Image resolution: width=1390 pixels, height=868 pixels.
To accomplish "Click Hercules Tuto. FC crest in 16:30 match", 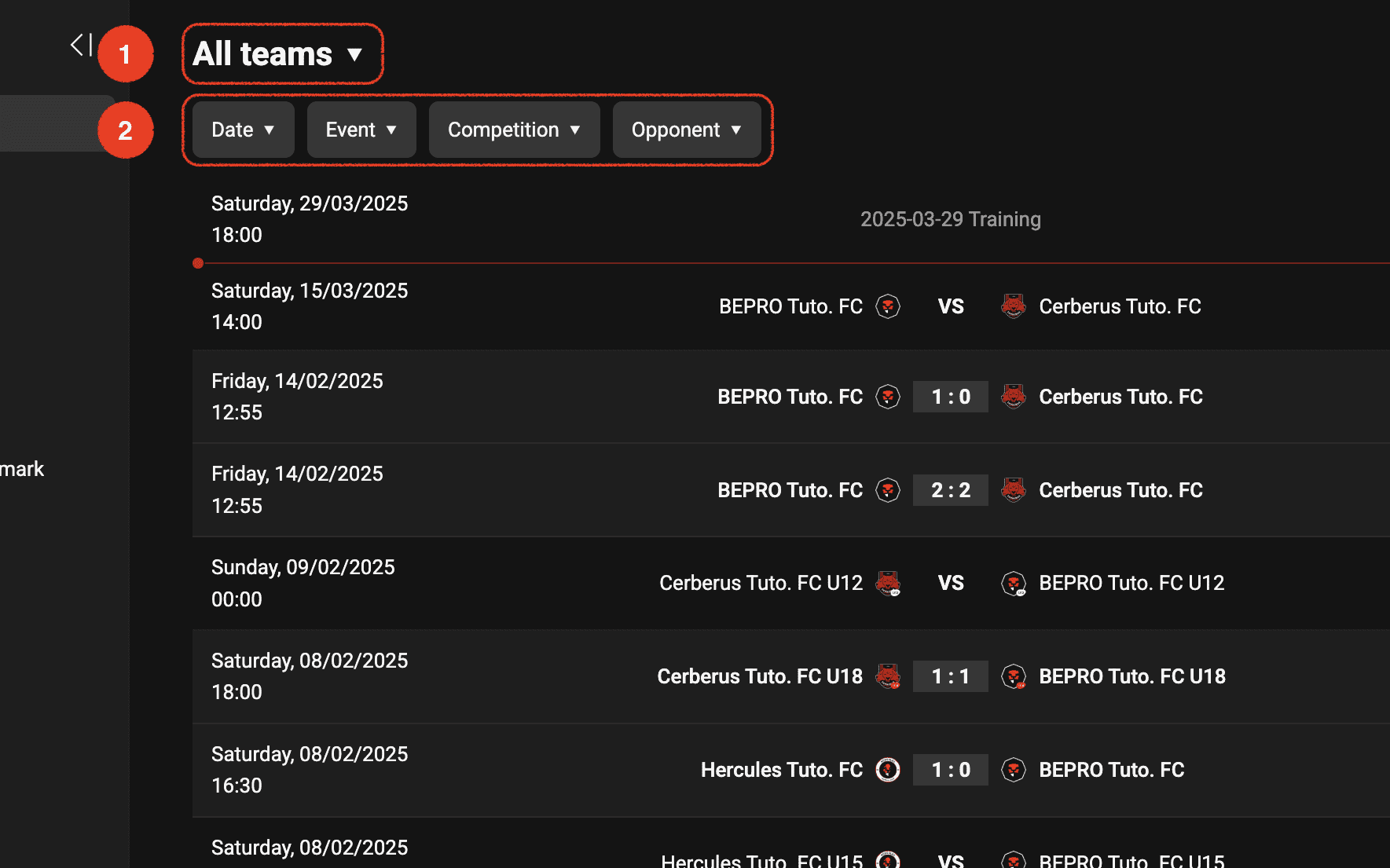I will pos(888,770).
